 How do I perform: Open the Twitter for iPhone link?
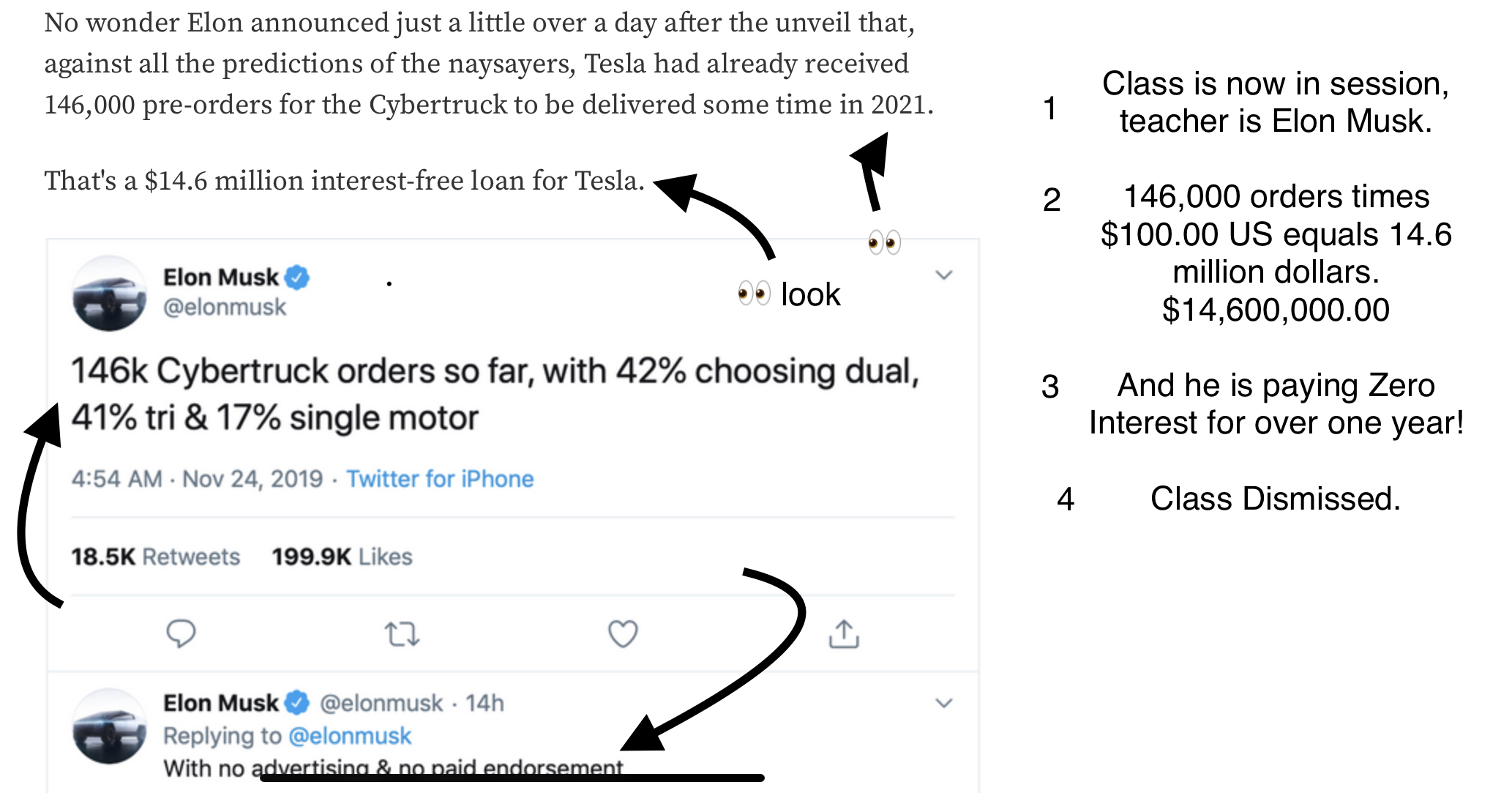point(440,479)
